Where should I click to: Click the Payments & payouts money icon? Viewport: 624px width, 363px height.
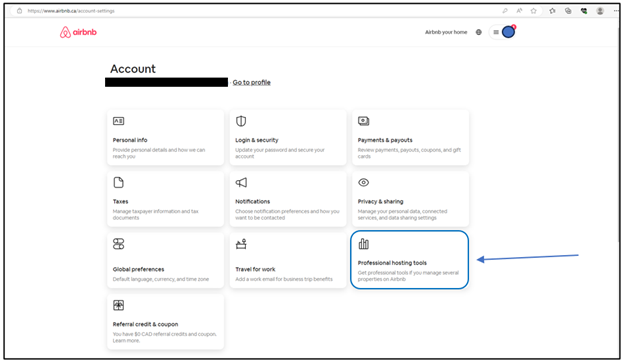click(x=363, y=121)
